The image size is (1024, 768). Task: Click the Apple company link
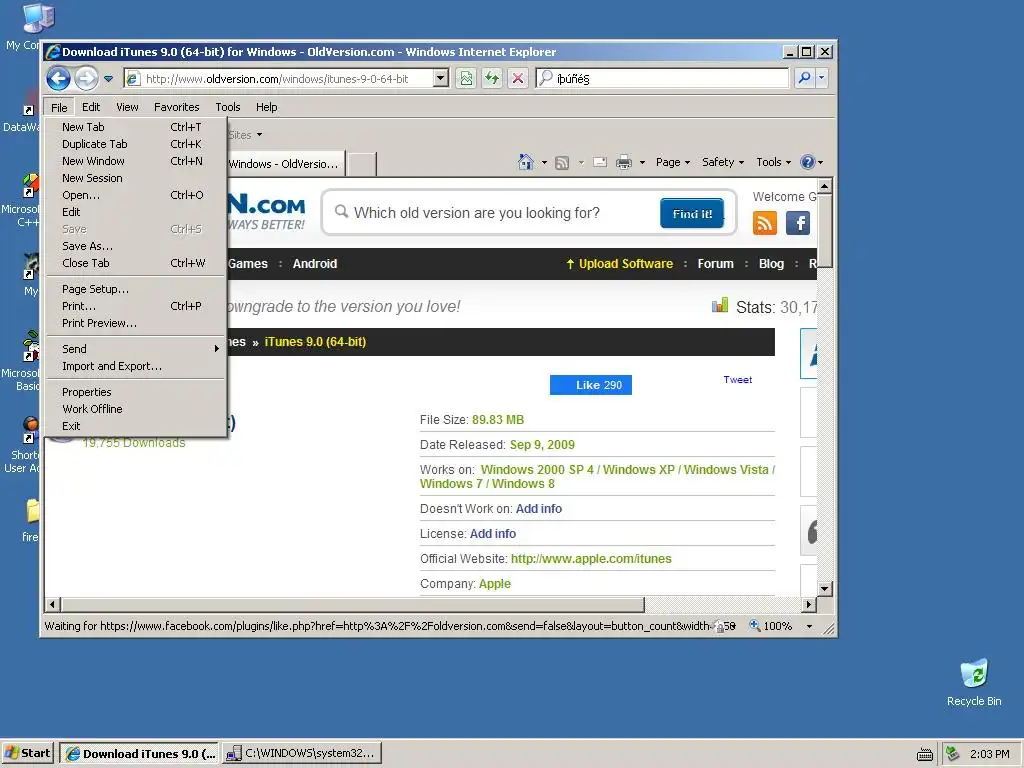coord(494,584)
